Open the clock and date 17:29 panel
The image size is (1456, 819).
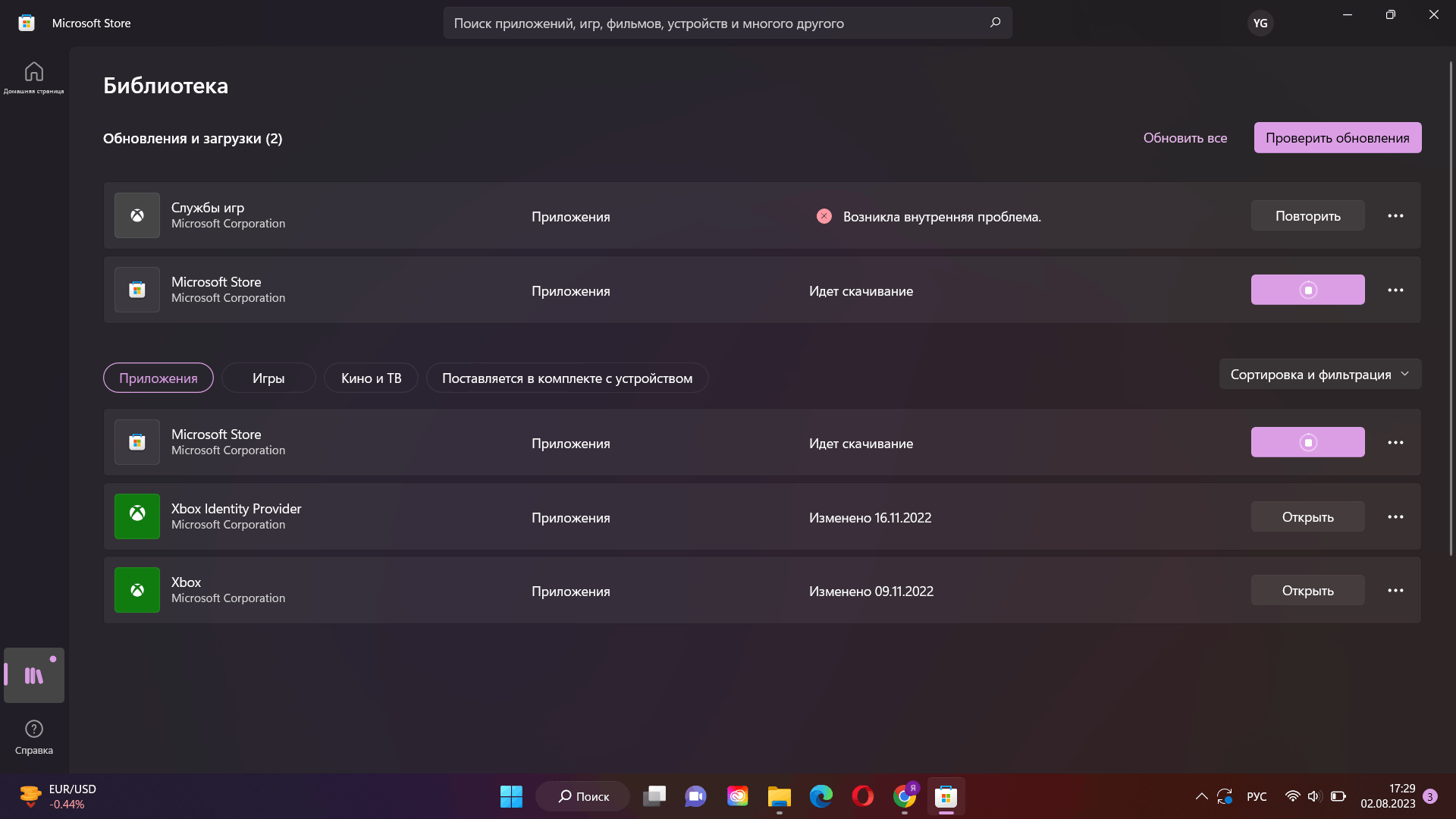1388,796
